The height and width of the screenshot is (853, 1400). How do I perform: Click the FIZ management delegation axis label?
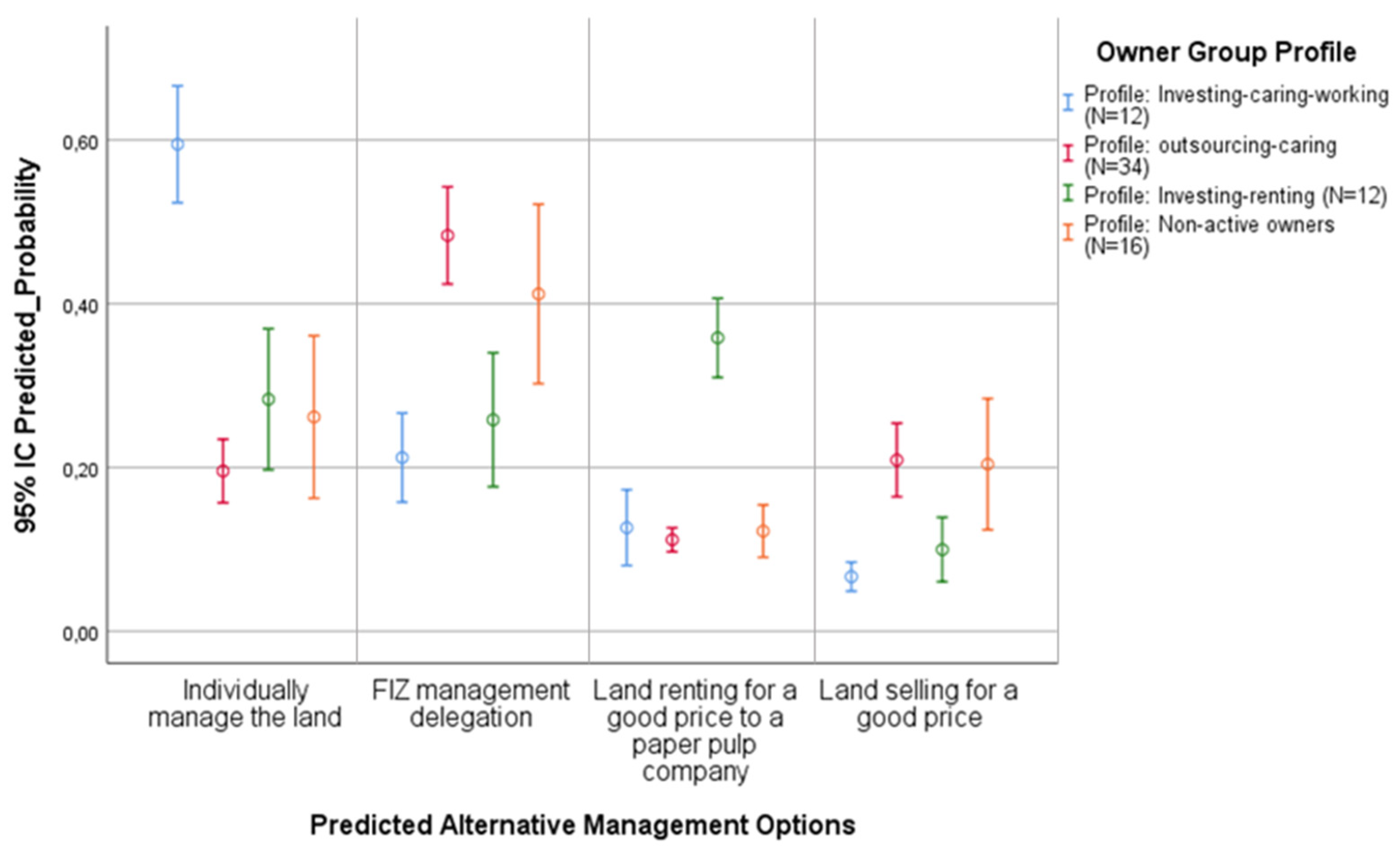click(x=470, y=704)
